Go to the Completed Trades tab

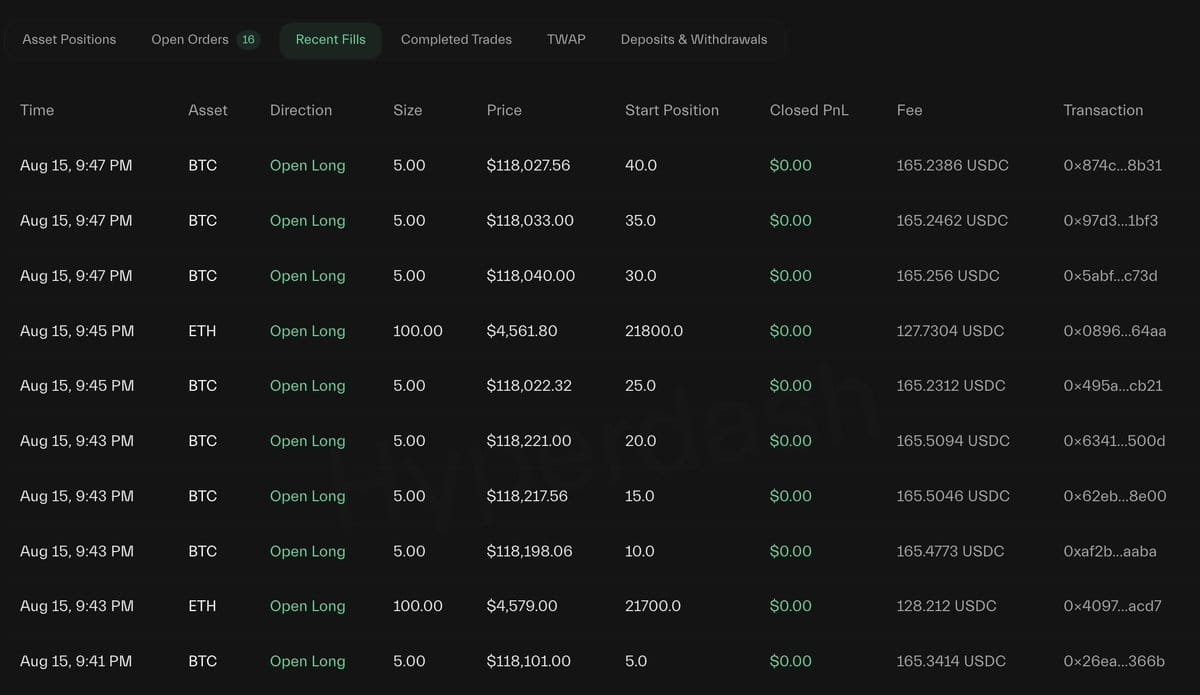point(456,40)
